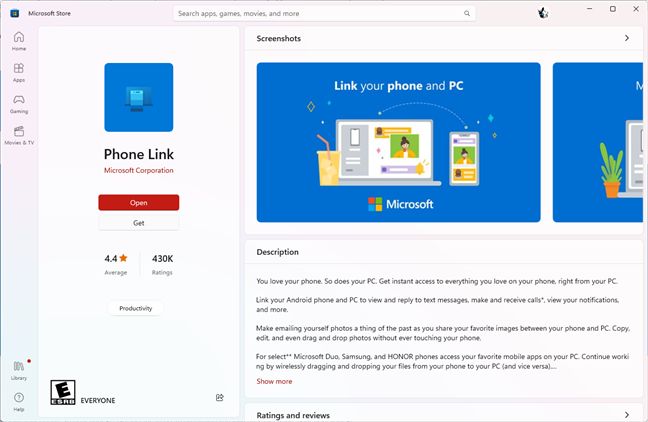Go to the Home section
The image size is (648, 422).
click(x=19, y=41)
